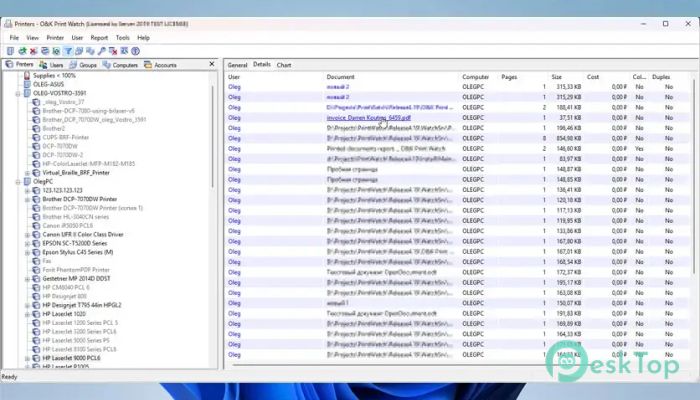
Task: Click the printer icon beside Virtual_Braille_BRF_Printer
Action: click(36, 172)
